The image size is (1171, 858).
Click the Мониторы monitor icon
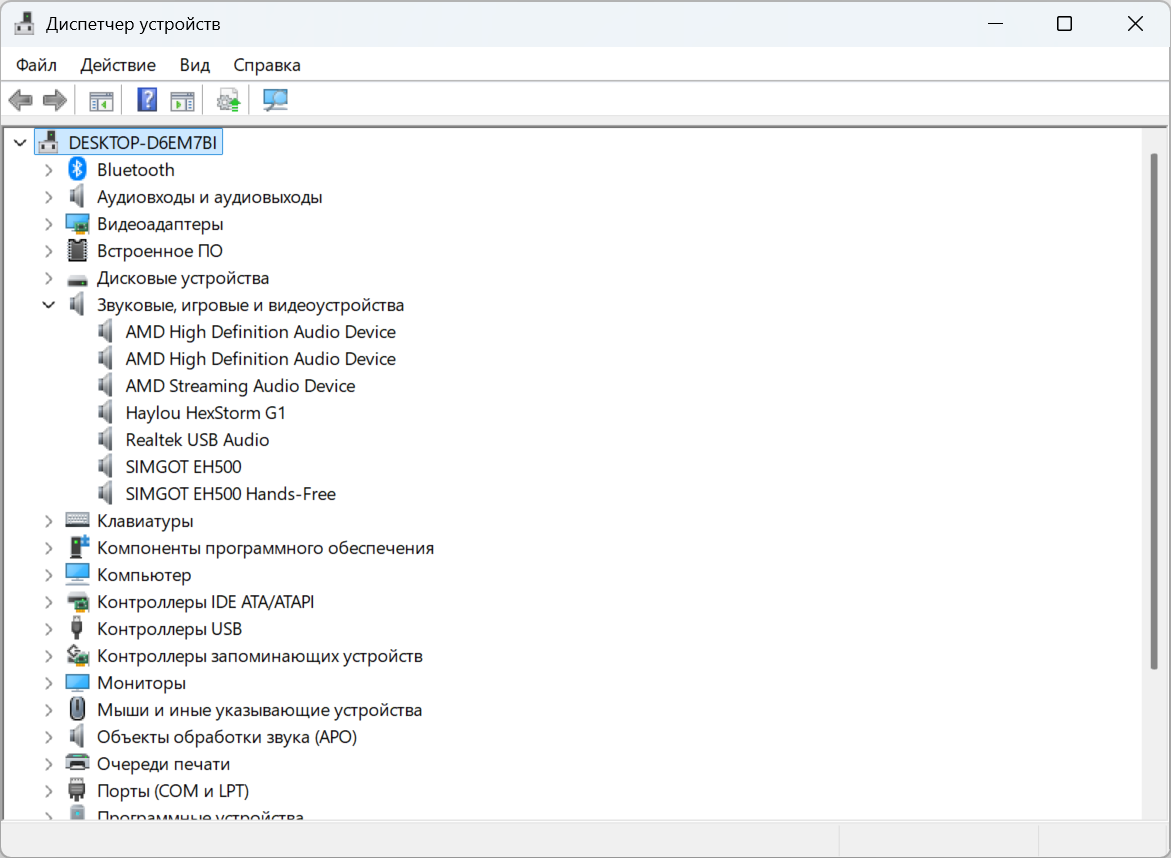tap(77, 683)
